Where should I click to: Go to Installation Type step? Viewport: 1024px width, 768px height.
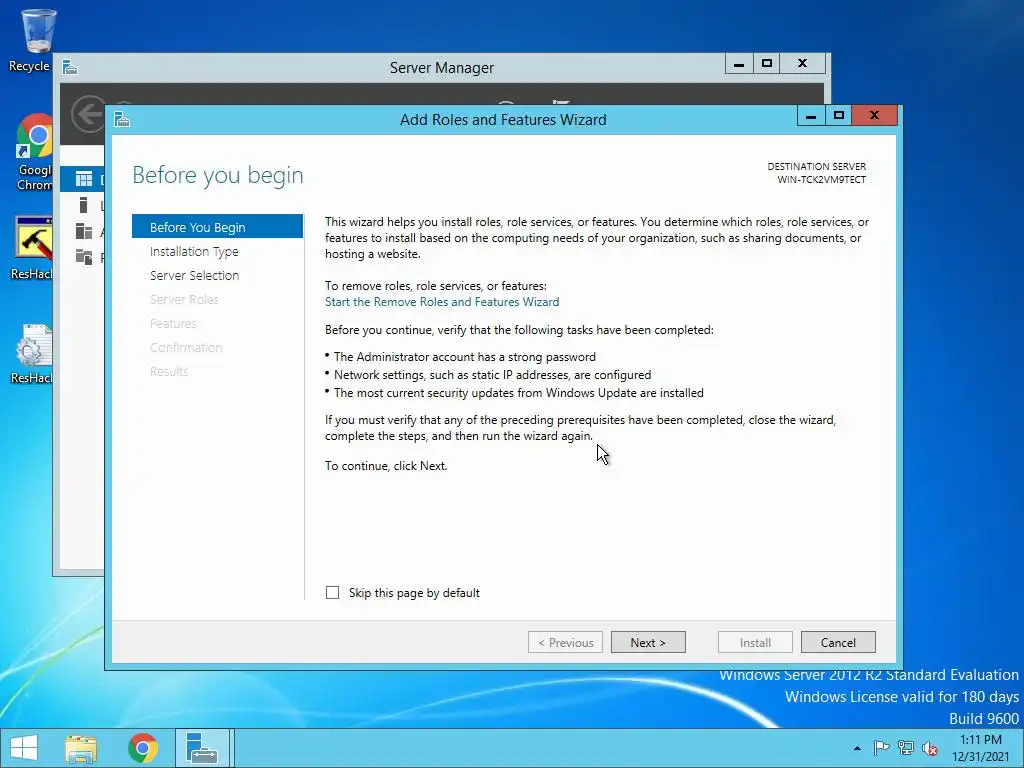point(194,251)
